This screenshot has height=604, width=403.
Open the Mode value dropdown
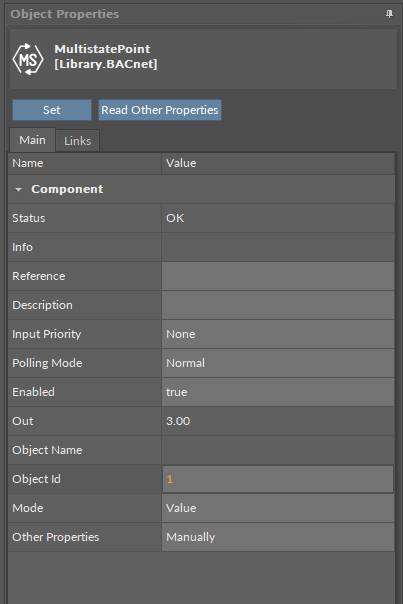click(278, 508)
